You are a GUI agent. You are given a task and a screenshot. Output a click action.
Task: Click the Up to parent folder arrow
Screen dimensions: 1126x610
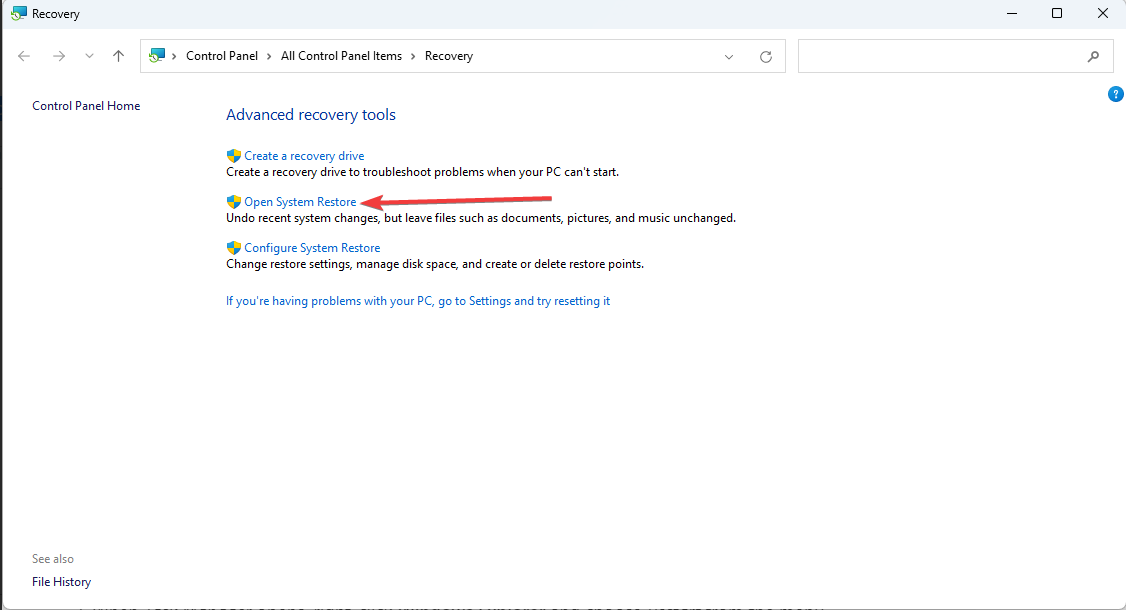(118, 57)
